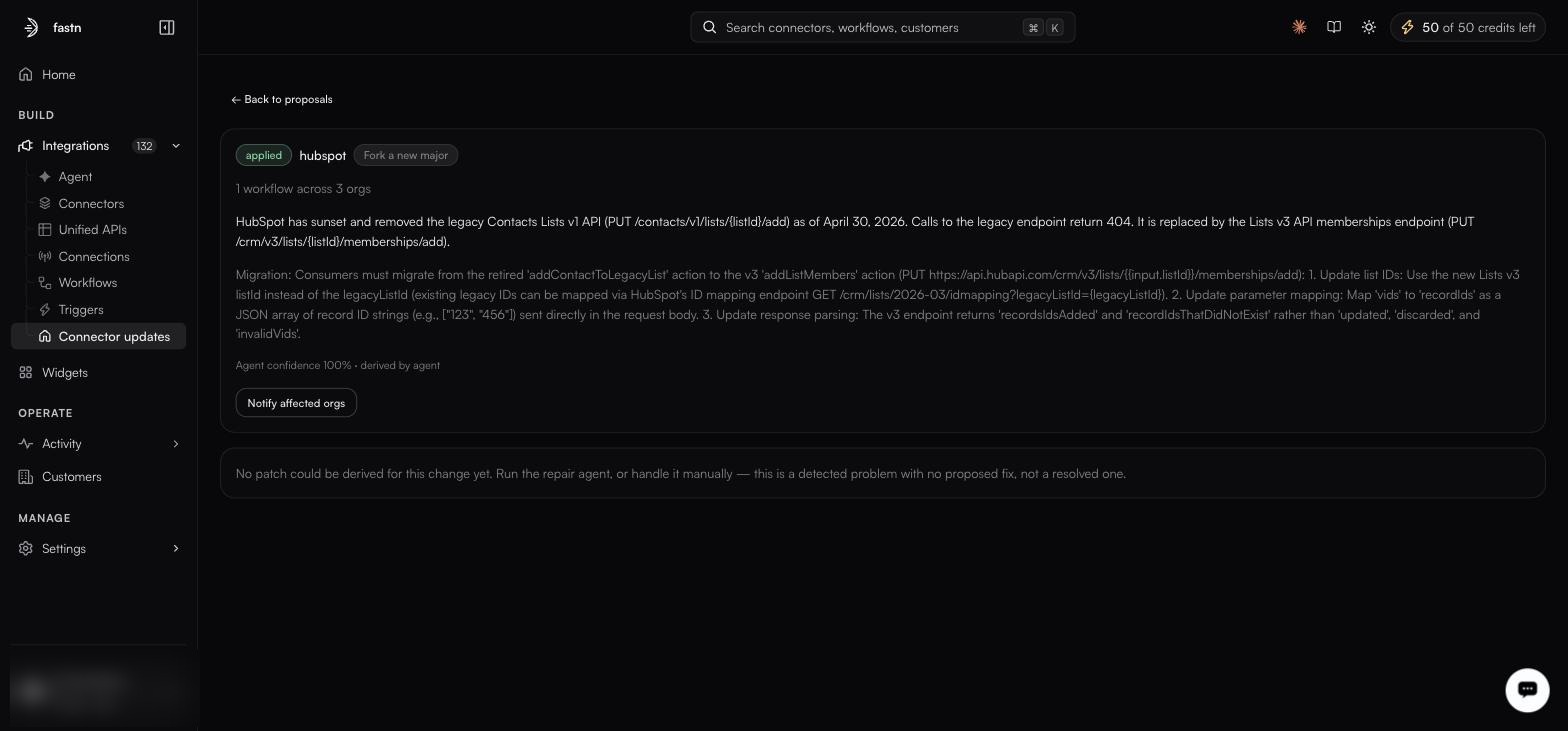Click the connector updates house icon

click(45, 337)
